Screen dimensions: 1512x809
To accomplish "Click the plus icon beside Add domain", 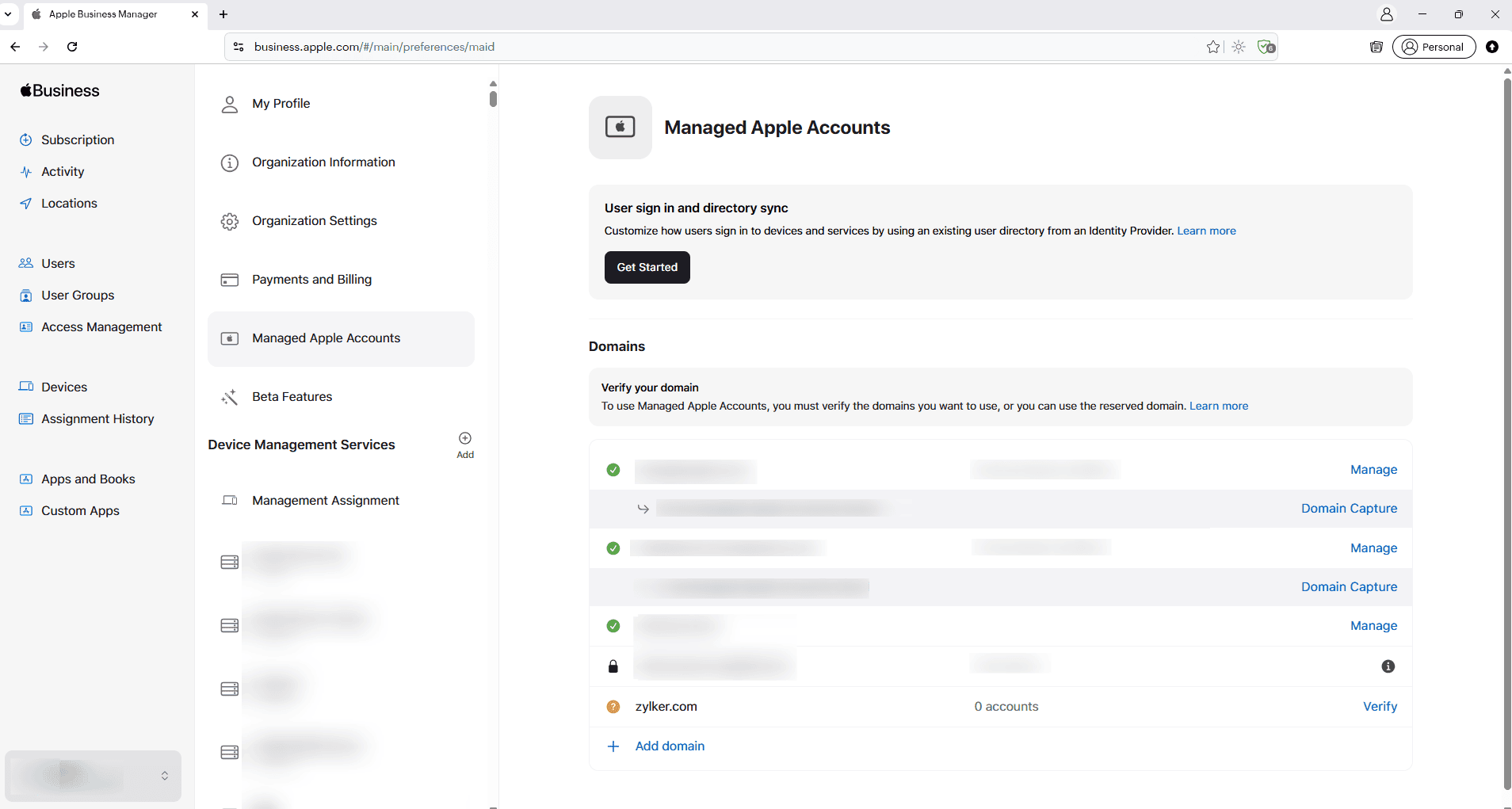I will pos(613,746).
